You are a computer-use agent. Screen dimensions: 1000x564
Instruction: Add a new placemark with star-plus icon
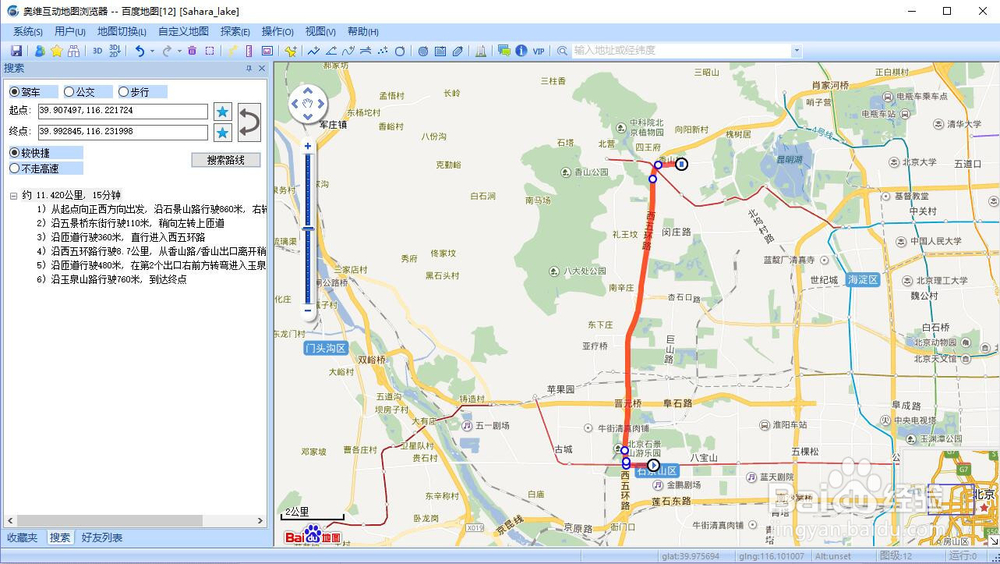291,51
